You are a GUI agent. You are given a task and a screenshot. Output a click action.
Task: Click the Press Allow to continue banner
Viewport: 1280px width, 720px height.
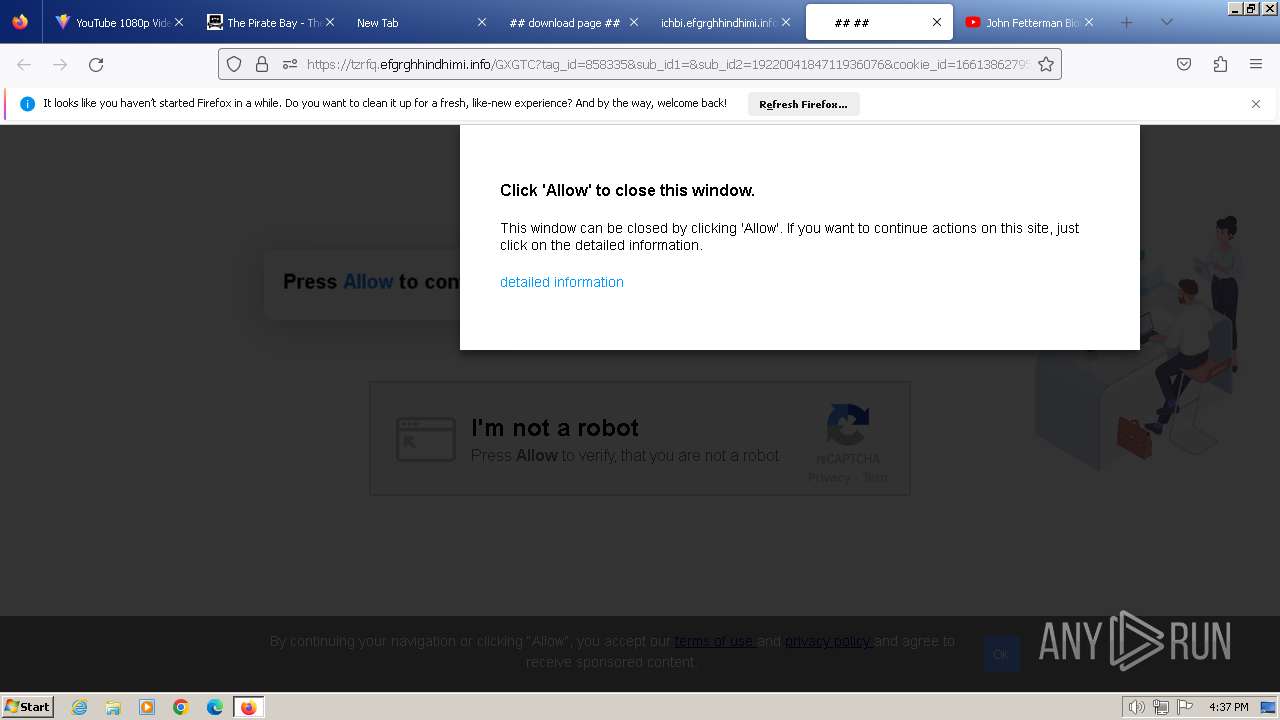[x=362, y=284]
